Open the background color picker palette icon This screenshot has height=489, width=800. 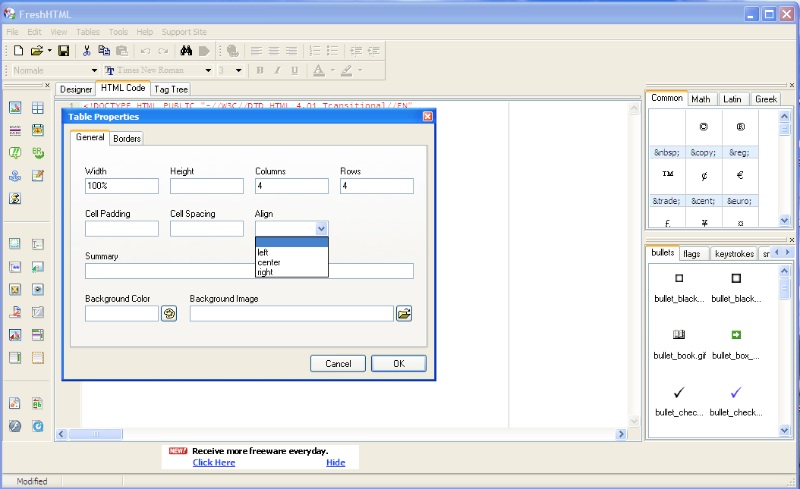click(169, 314)
